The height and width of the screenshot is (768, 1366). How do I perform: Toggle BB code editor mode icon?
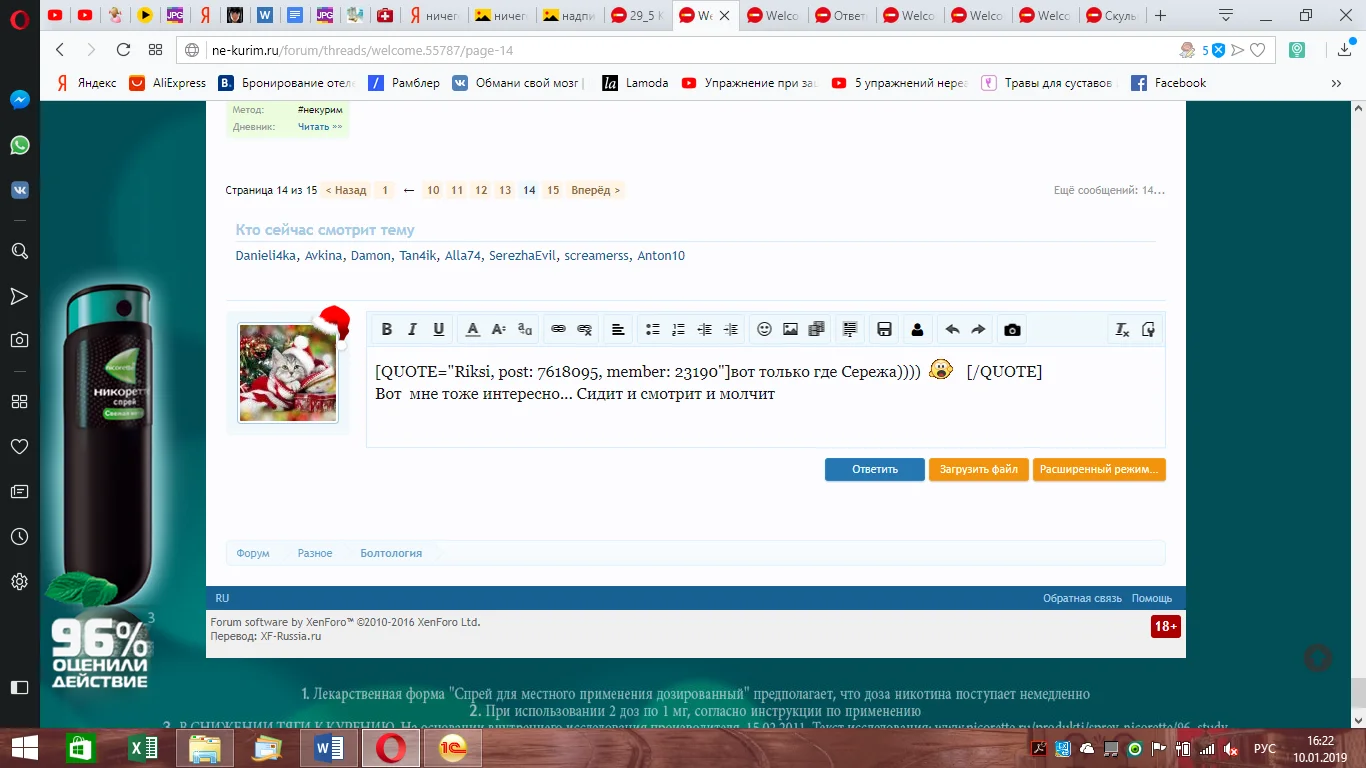point(1149,330)
